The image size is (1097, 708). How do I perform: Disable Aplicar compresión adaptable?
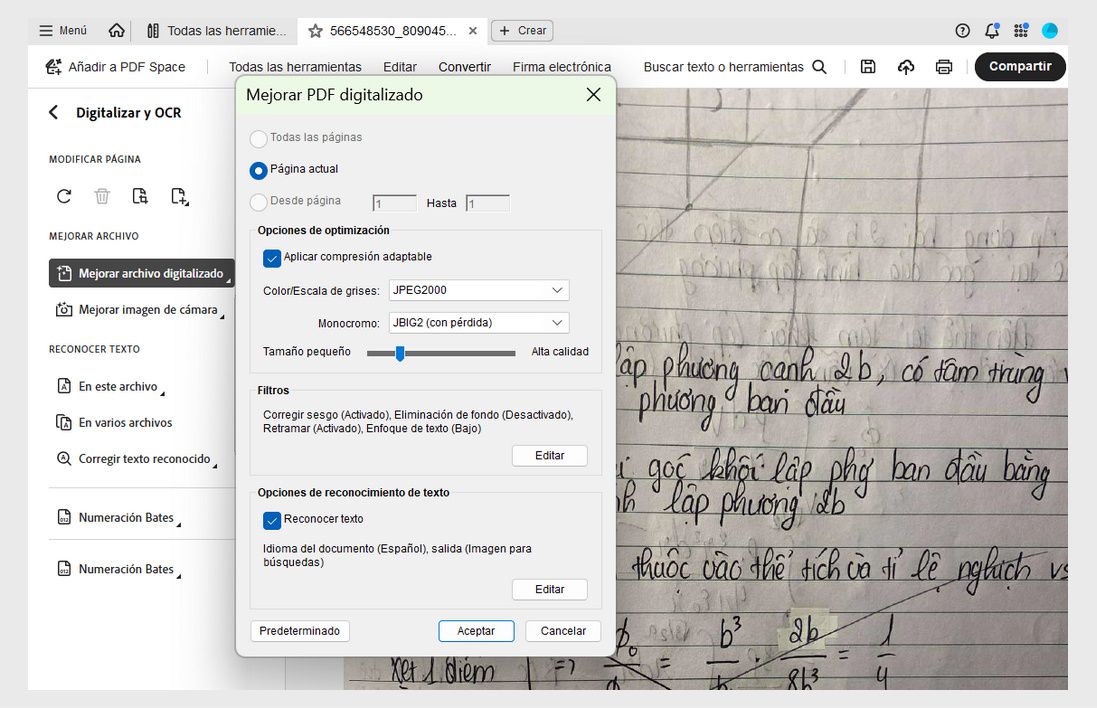[271, 258]
